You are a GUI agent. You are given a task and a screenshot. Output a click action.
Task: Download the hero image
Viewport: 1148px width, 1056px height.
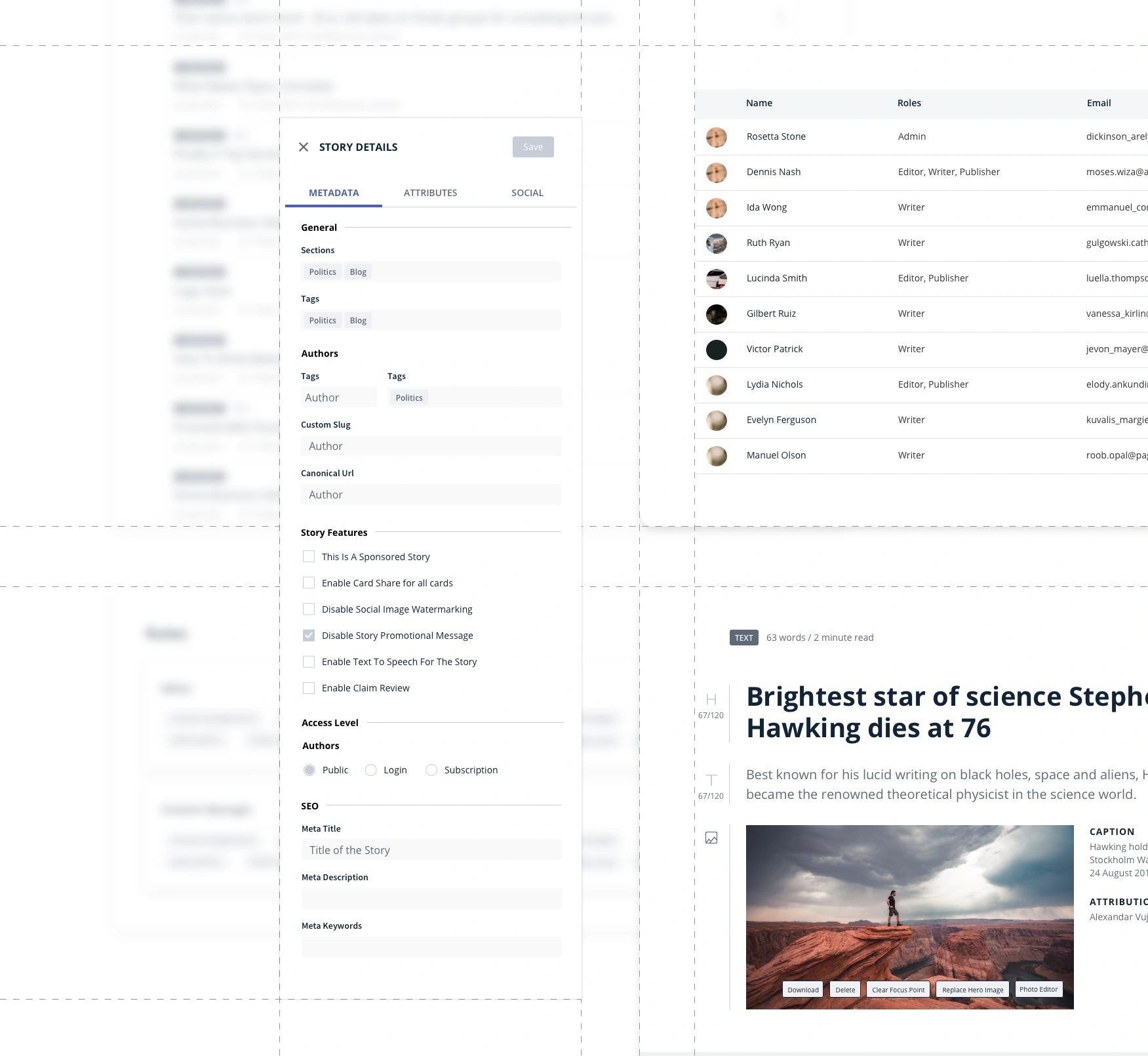(x=802, y=989)
